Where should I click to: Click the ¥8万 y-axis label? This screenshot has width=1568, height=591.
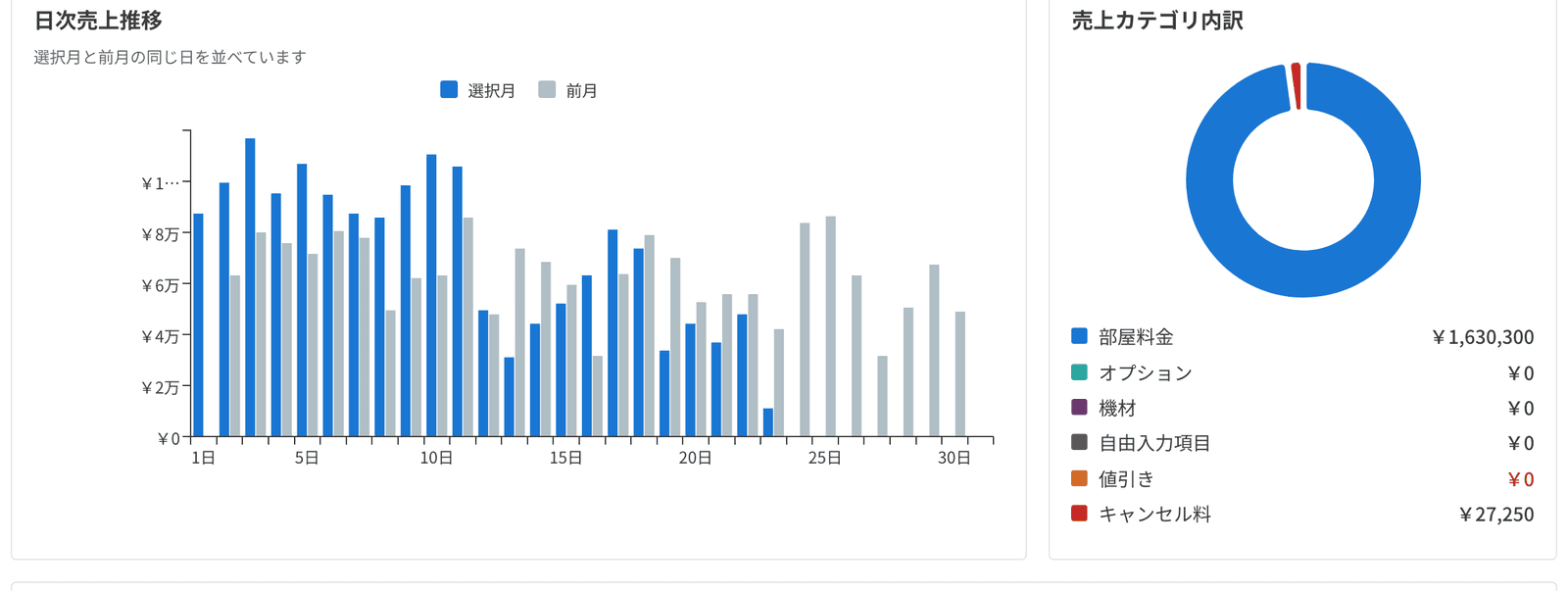point(160,234)
